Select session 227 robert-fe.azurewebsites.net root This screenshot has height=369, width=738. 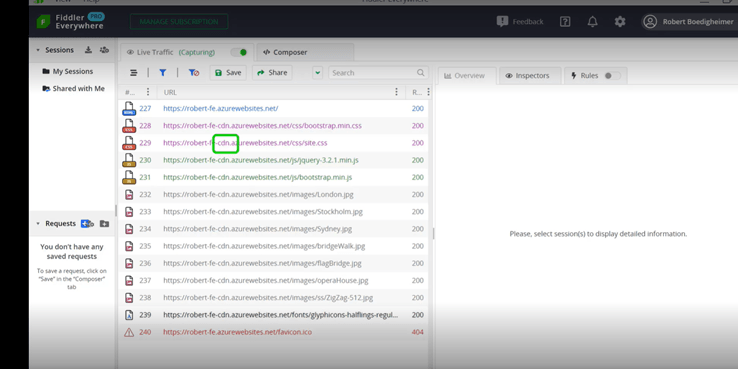click(x=273, y=109)
